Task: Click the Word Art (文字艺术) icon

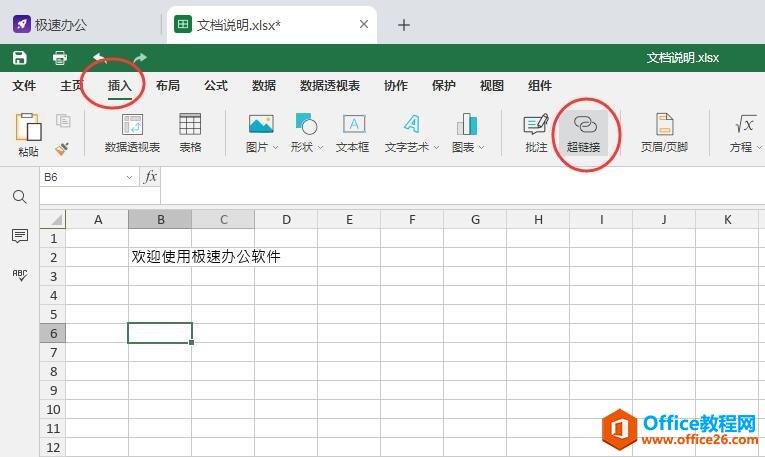Action: 412,124
